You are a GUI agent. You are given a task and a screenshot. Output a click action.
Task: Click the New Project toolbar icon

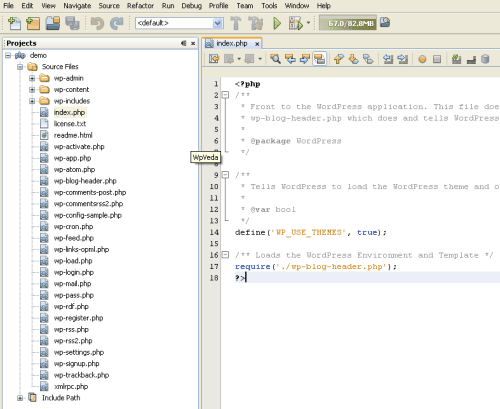(x=33, y=23)
